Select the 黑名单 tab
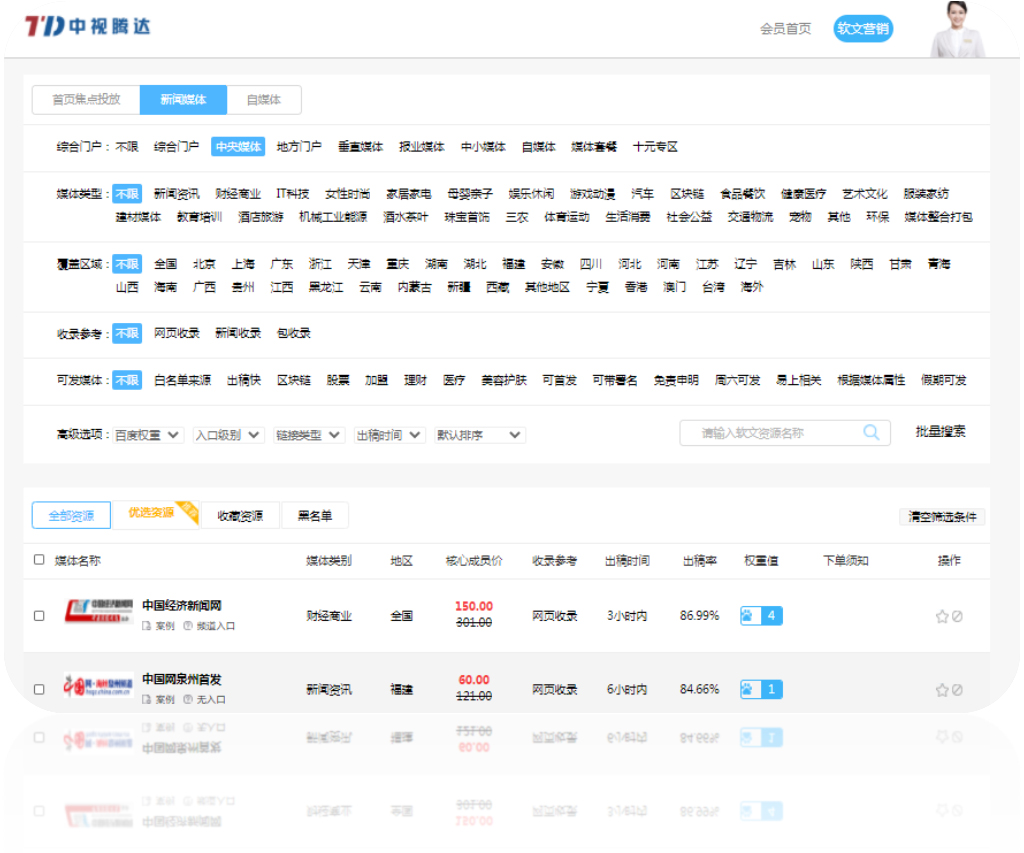The width and height of the screenshot is (1024, 853). click(x=315, y=515)
